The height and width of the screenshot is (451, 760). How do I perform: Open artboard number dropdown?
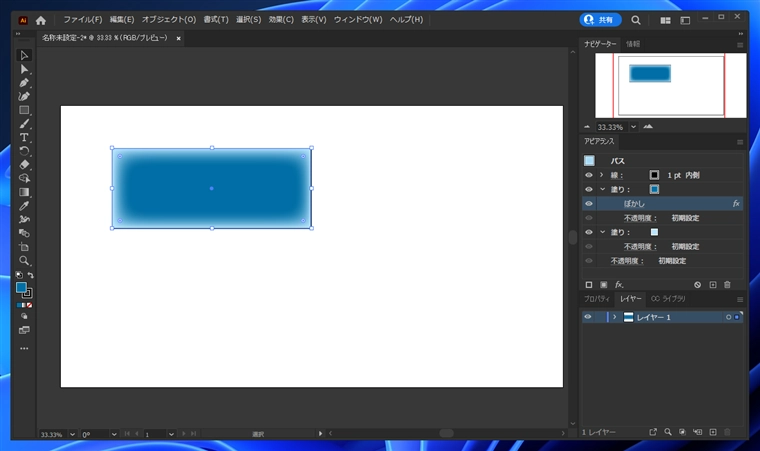[171, 434]
